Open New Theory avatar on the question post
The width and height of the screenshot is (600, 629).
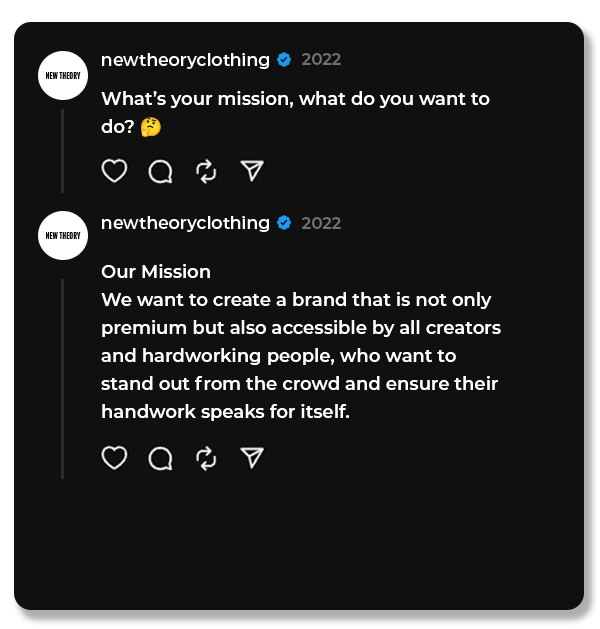pyautogui.click(x=63, y=76)
